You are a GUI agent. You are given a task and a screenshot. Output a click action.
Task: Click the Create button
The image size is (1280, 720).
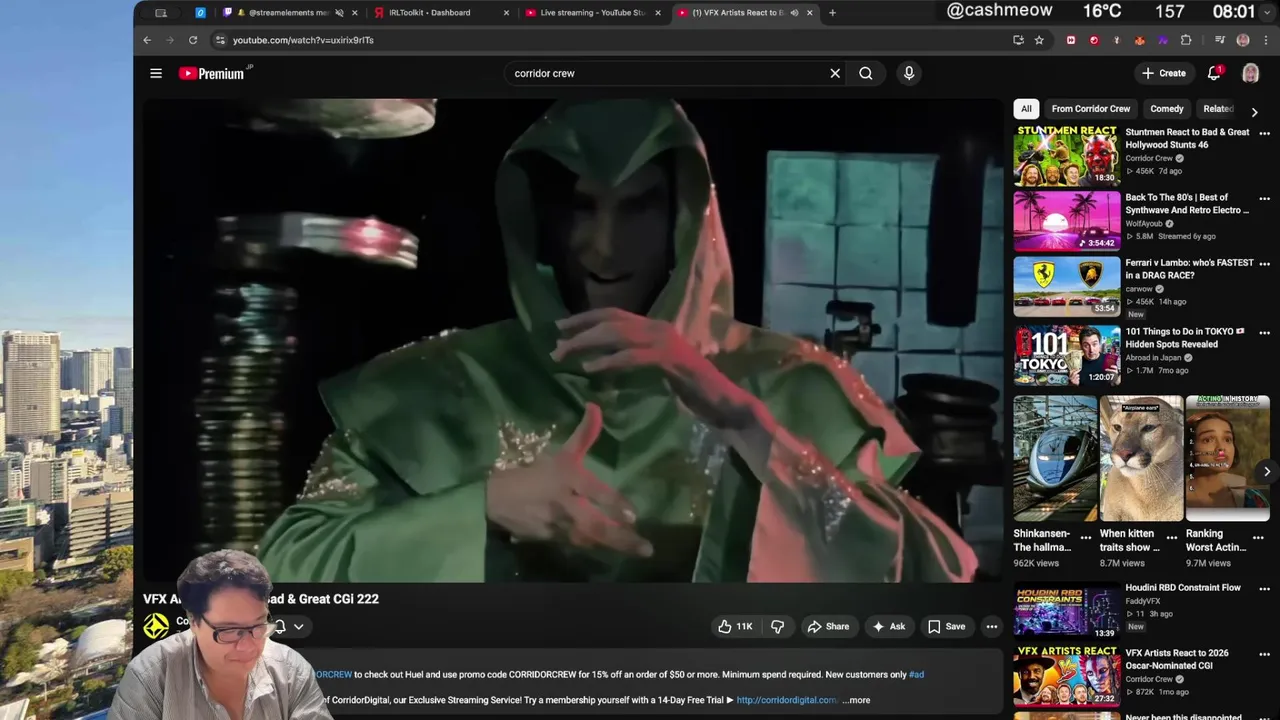(x=1165, y=73)
